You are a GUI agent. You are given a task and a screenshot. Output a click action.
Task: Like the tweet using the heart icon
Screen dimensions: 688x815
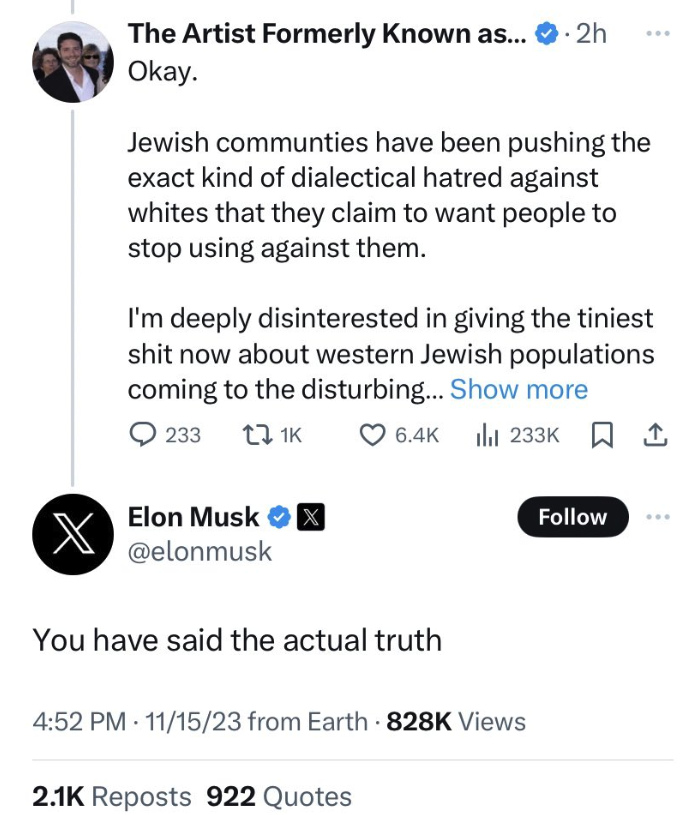click(372, 435)
